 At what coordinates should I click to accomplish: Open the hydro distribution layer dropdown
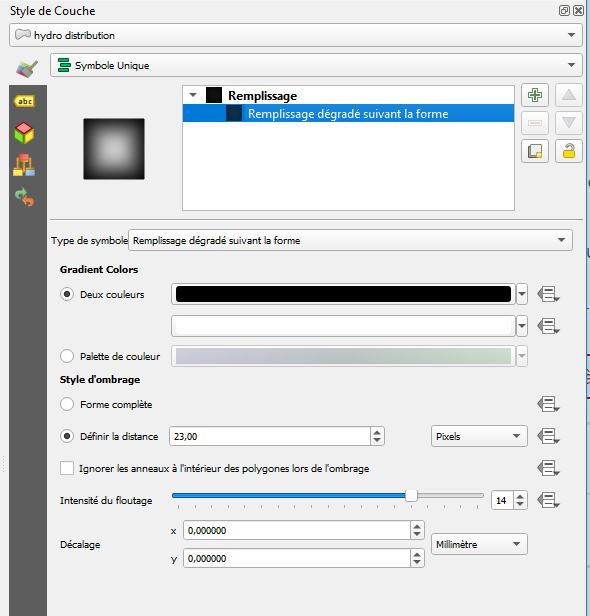tap(296, 35)
